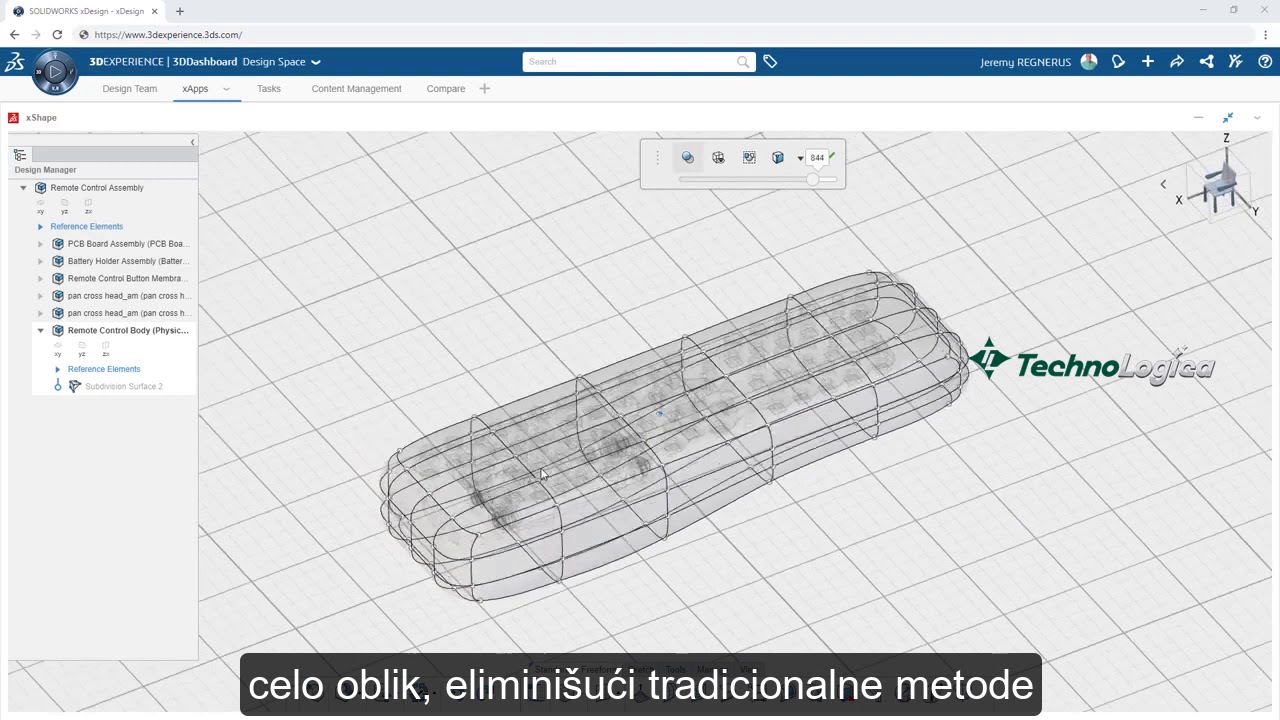Toggle yz plane under Remote Control Assembly
The image size is (1280, 720).
[x=64, y=206]
